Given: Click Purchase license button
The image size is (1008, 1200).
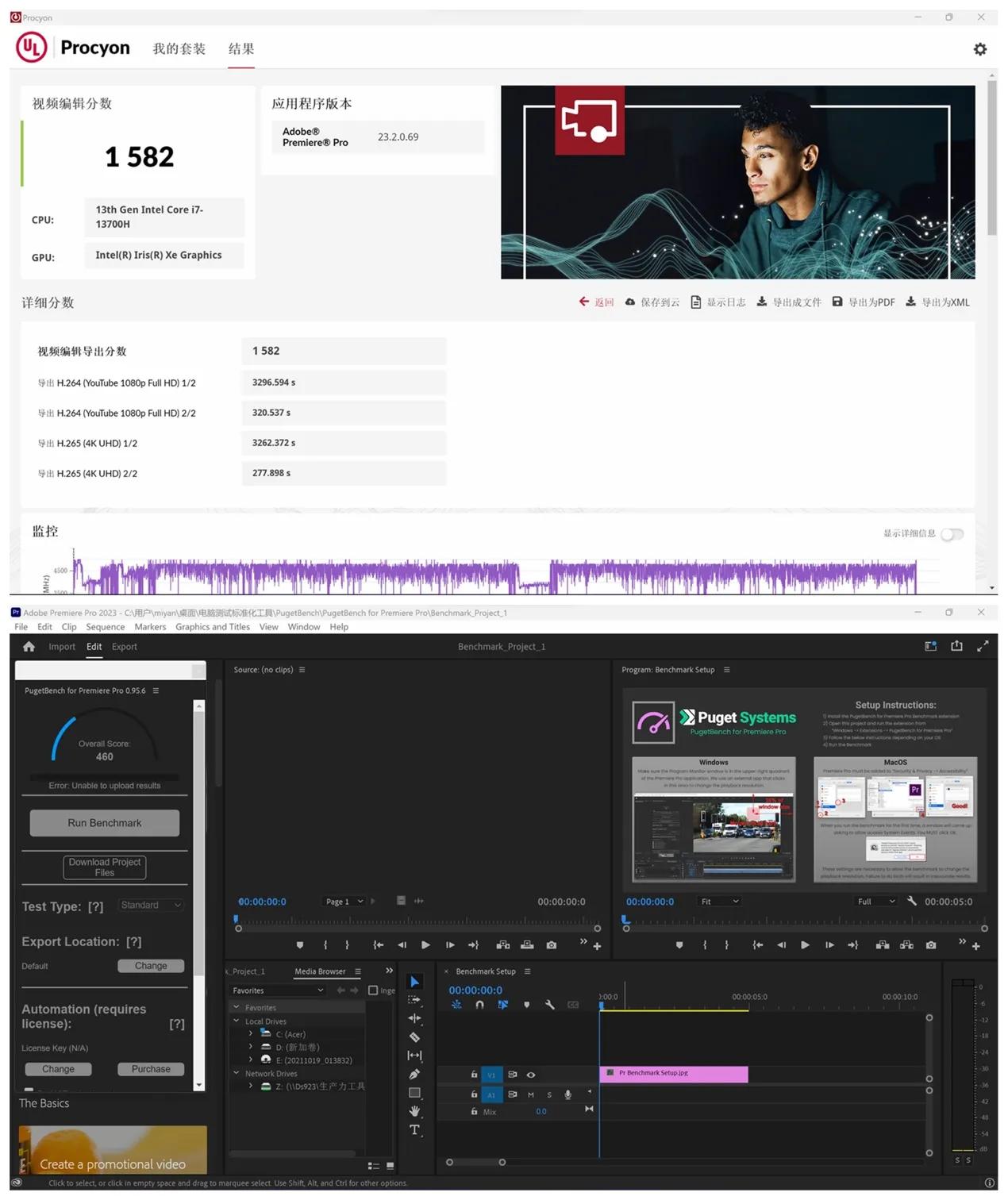Looking at the screenshot, I should (x=151, y=1069).
